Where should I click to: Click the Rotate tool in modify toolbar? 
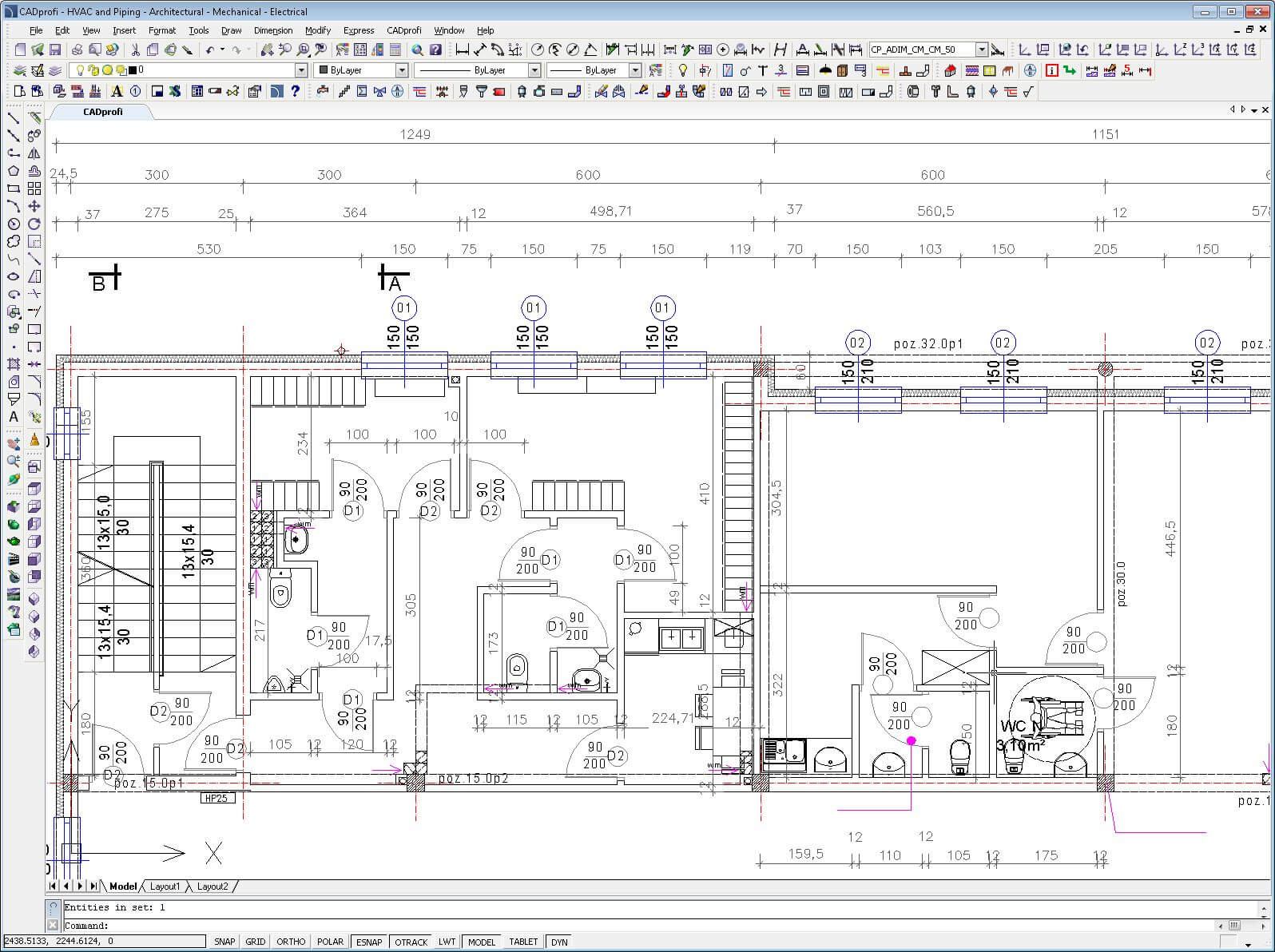[34, 224]
